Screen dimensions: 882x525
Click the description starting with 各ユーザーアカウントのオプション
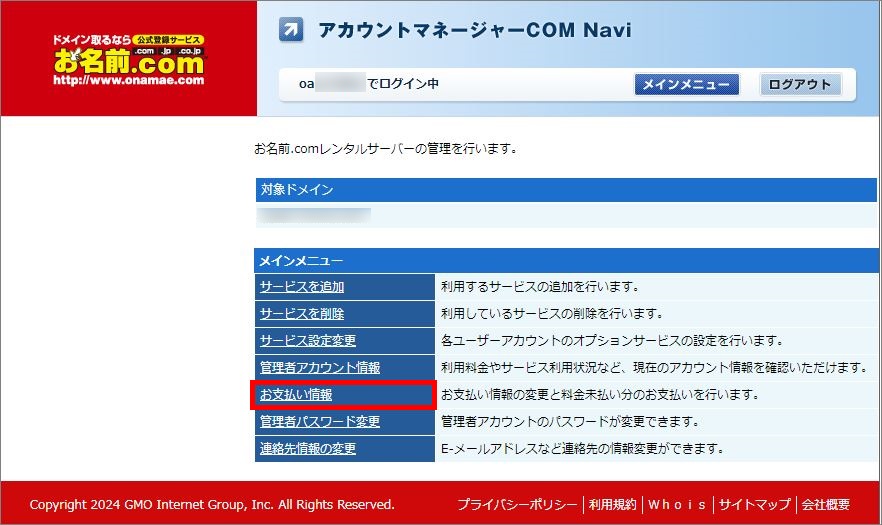click(x=613, y=341)
